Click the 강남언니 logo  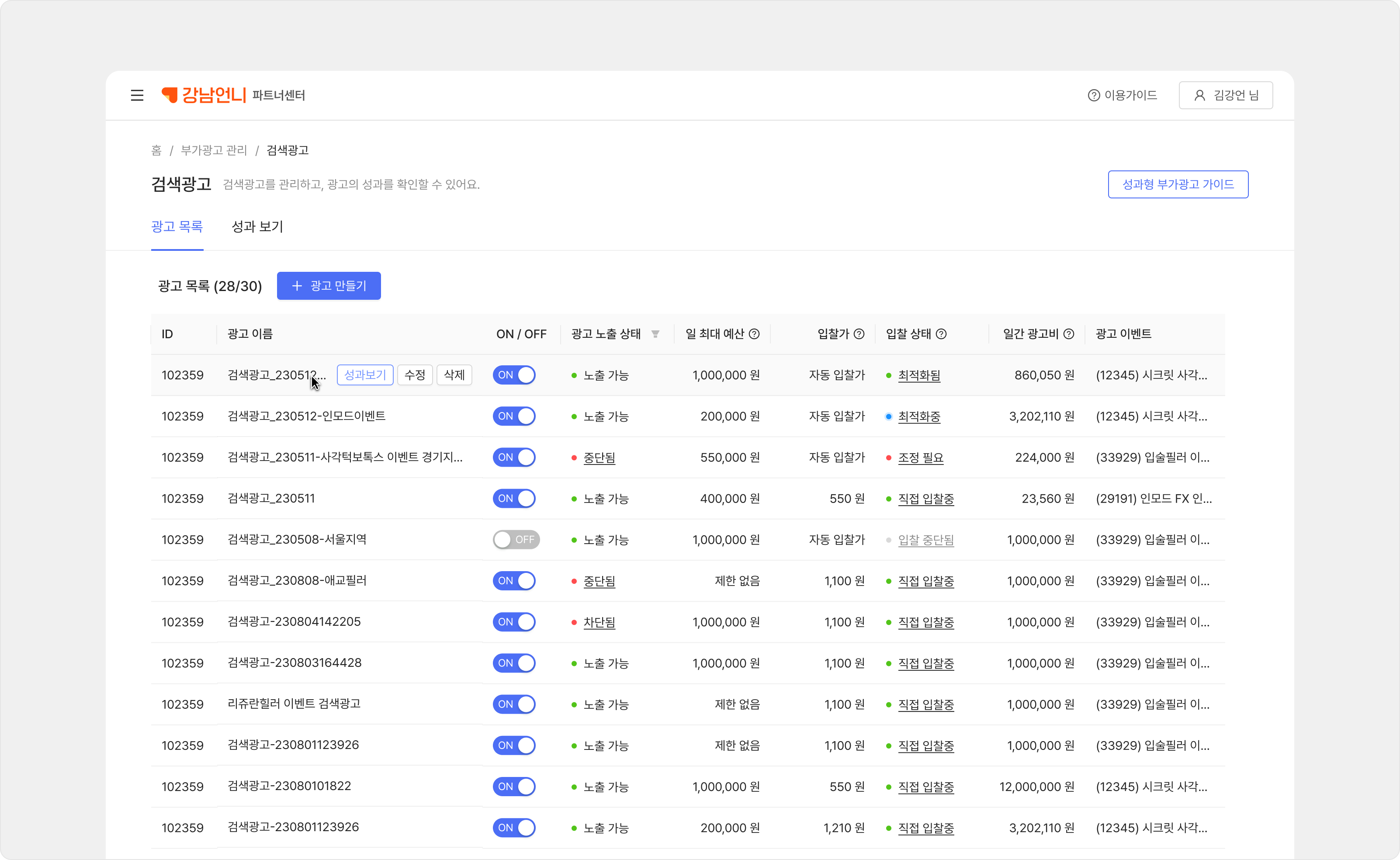tap(204, 95)
